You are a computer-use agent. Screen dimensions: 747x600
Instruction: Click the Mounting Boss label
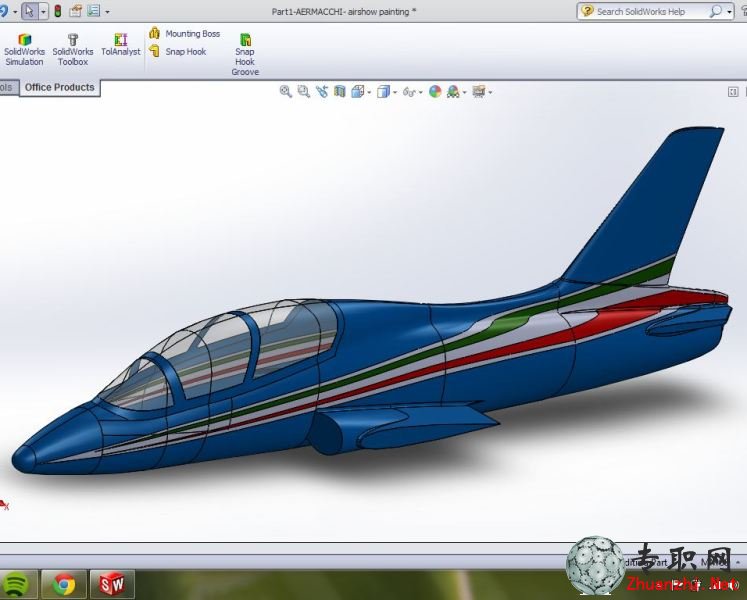click(192, 34)
